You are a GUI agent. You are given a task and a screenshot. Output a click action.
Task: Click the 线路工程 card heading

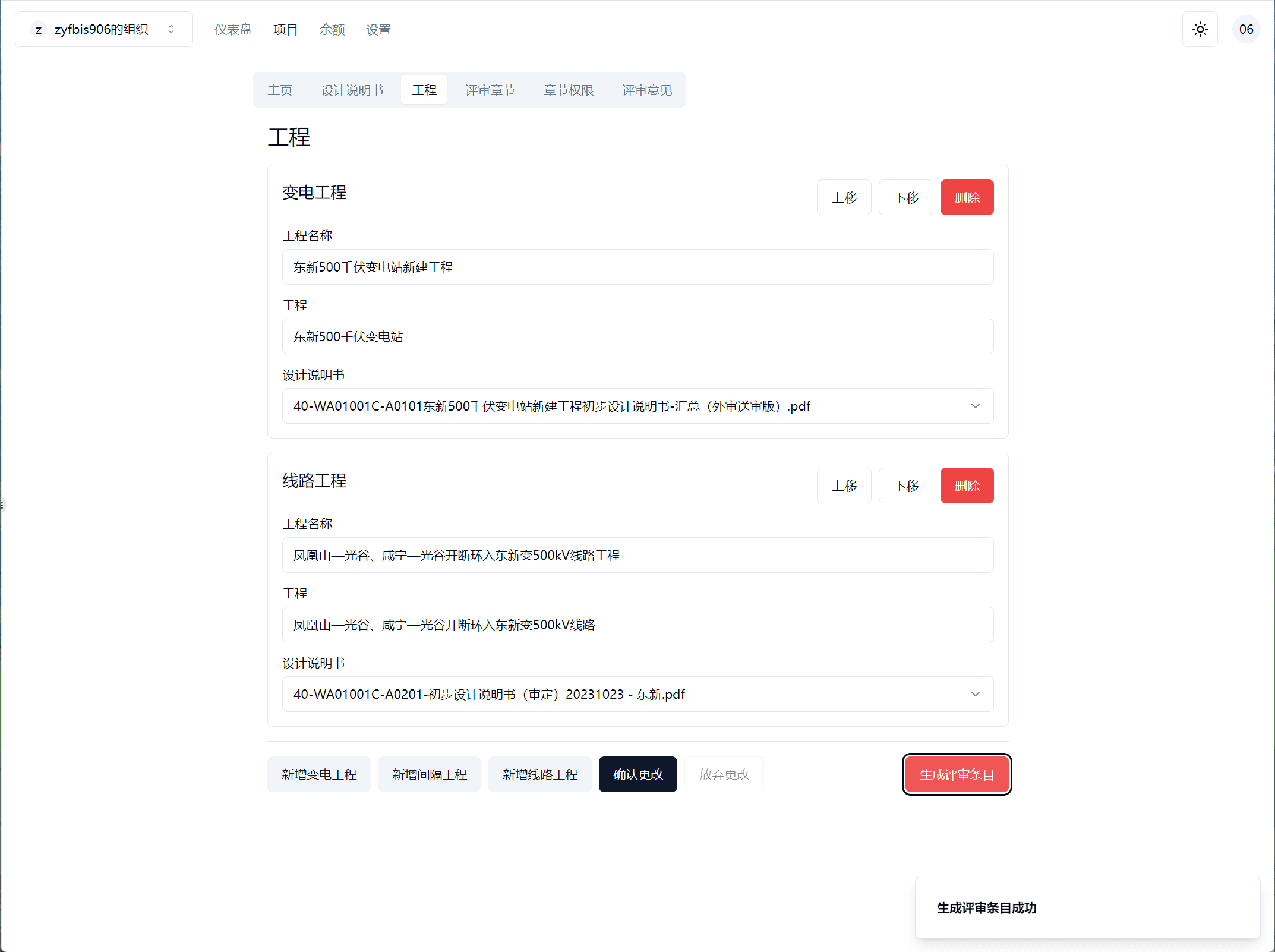pos(314,481)
